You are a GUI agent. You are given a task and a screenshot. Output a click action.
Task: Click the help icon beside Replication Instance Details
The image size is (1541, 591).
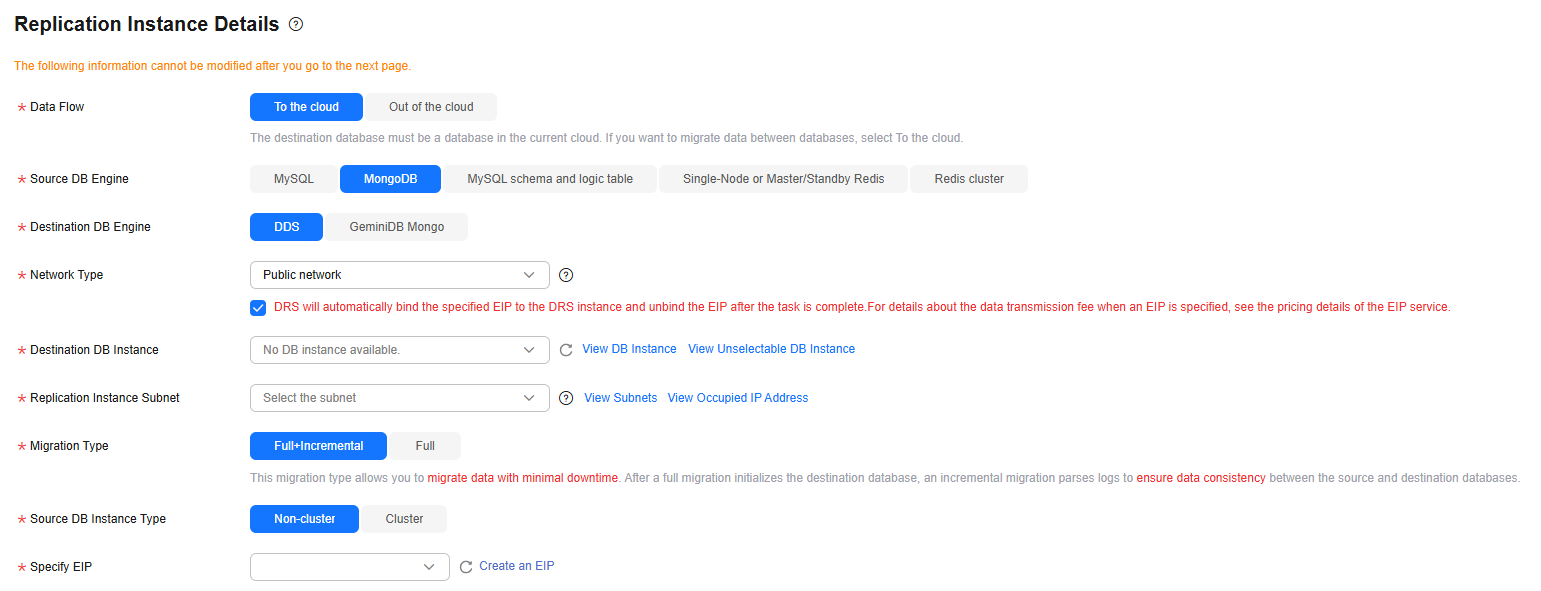pos(295,24)
